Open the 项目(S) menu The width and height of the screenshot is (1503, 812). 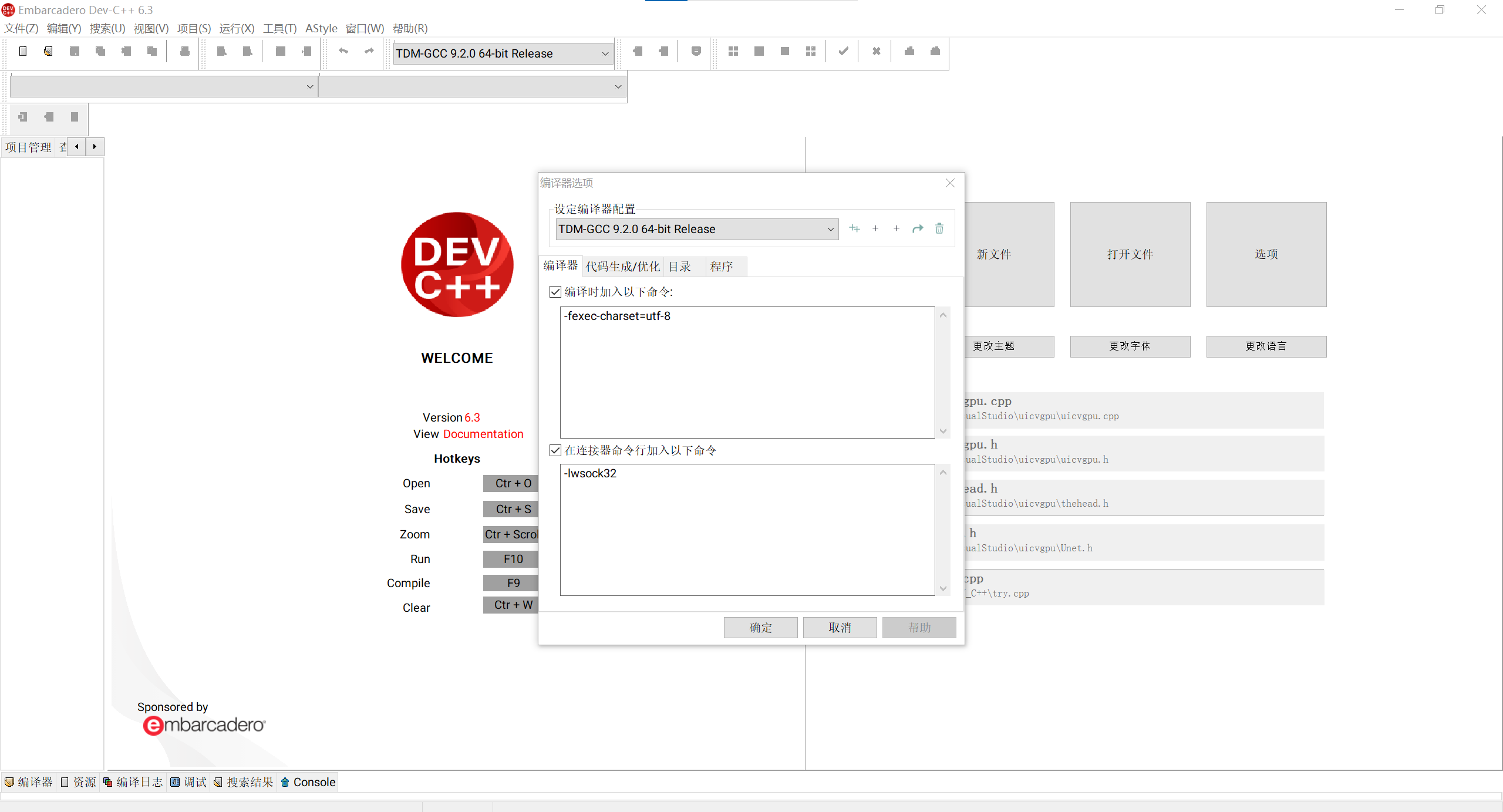coord(194,28)
